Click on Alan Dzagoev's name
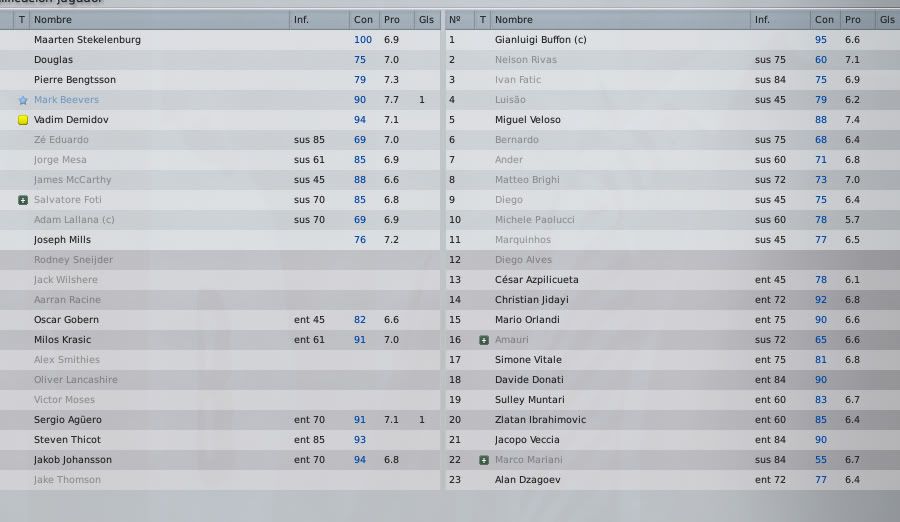Image resolution: width=900 pixels, height=522 pixels. pos(527,480)
